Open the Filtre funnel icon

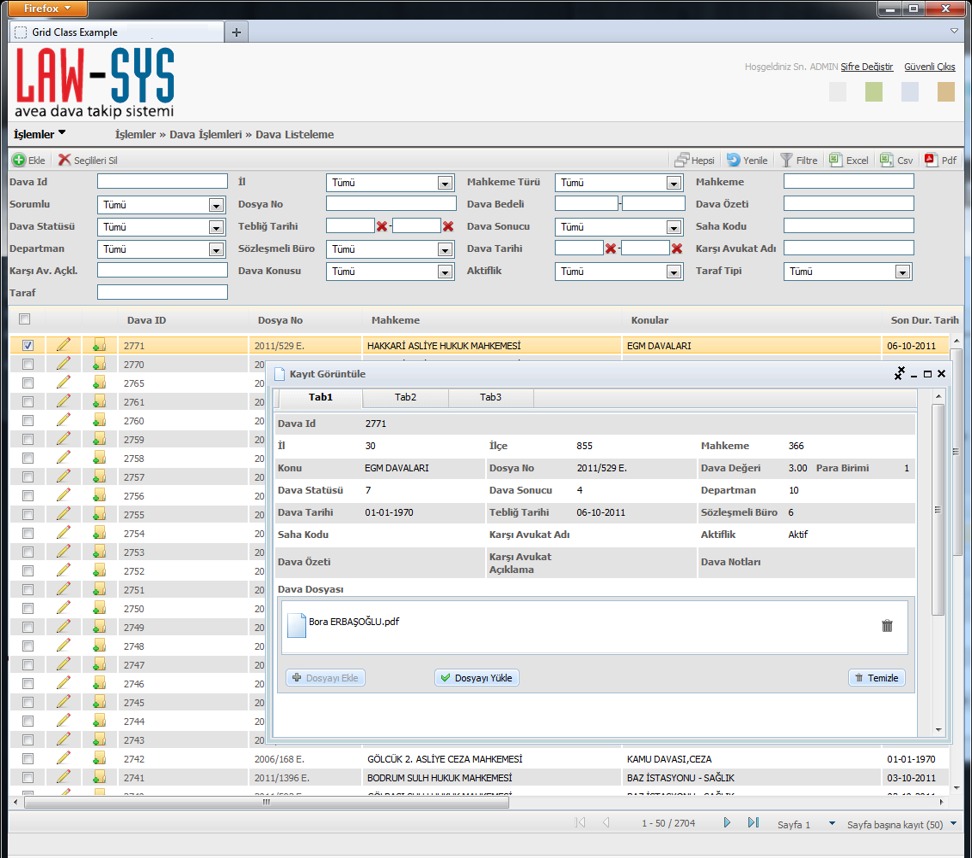pos(786,160)
